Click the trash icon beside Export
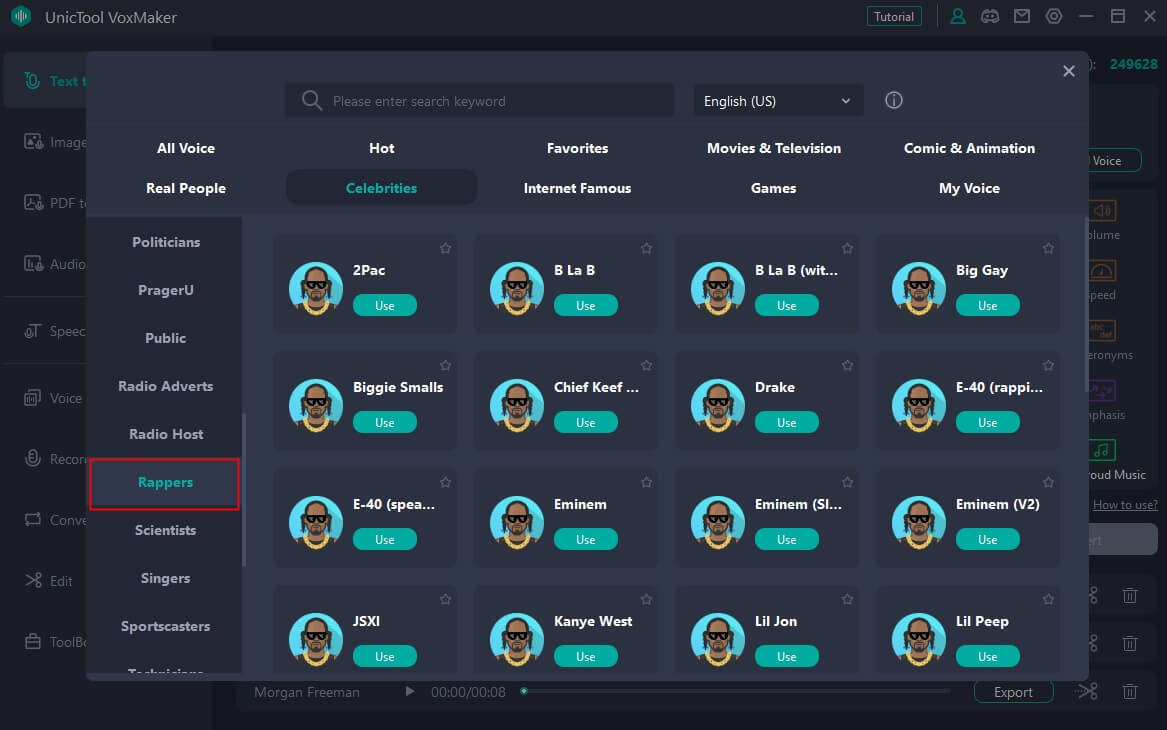The height and width of the screenshot is (730, 1167). (1130, 692)
